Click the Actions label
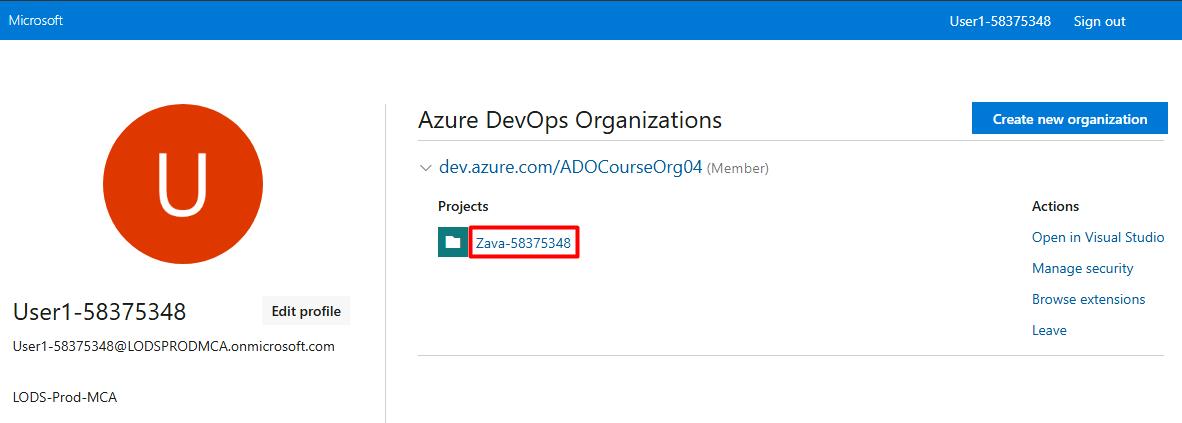 pos(1055,206)
